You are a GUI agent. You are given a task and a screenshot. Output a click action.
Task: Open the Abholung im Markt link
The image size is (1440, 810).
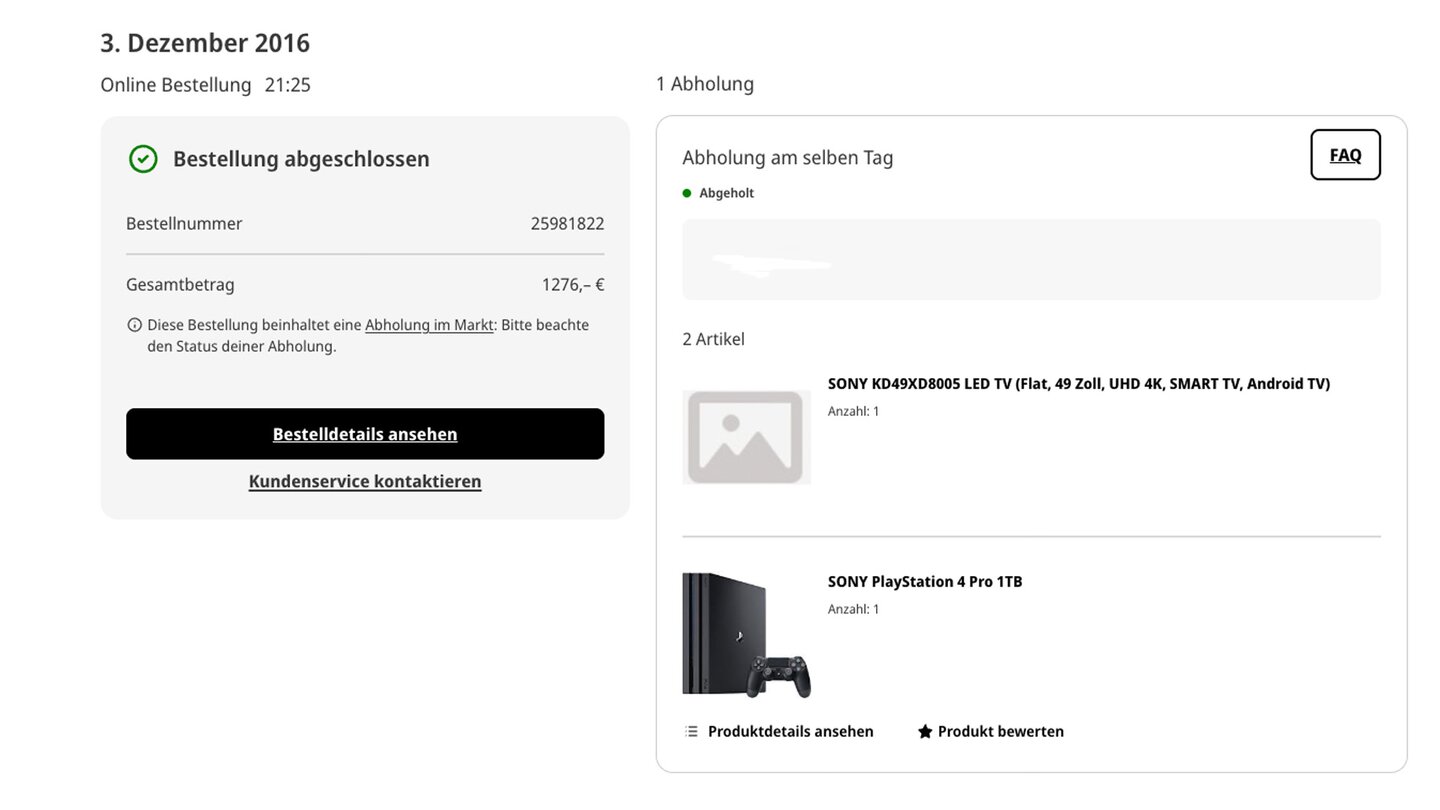pyautogui.click(x=429, y=325)
